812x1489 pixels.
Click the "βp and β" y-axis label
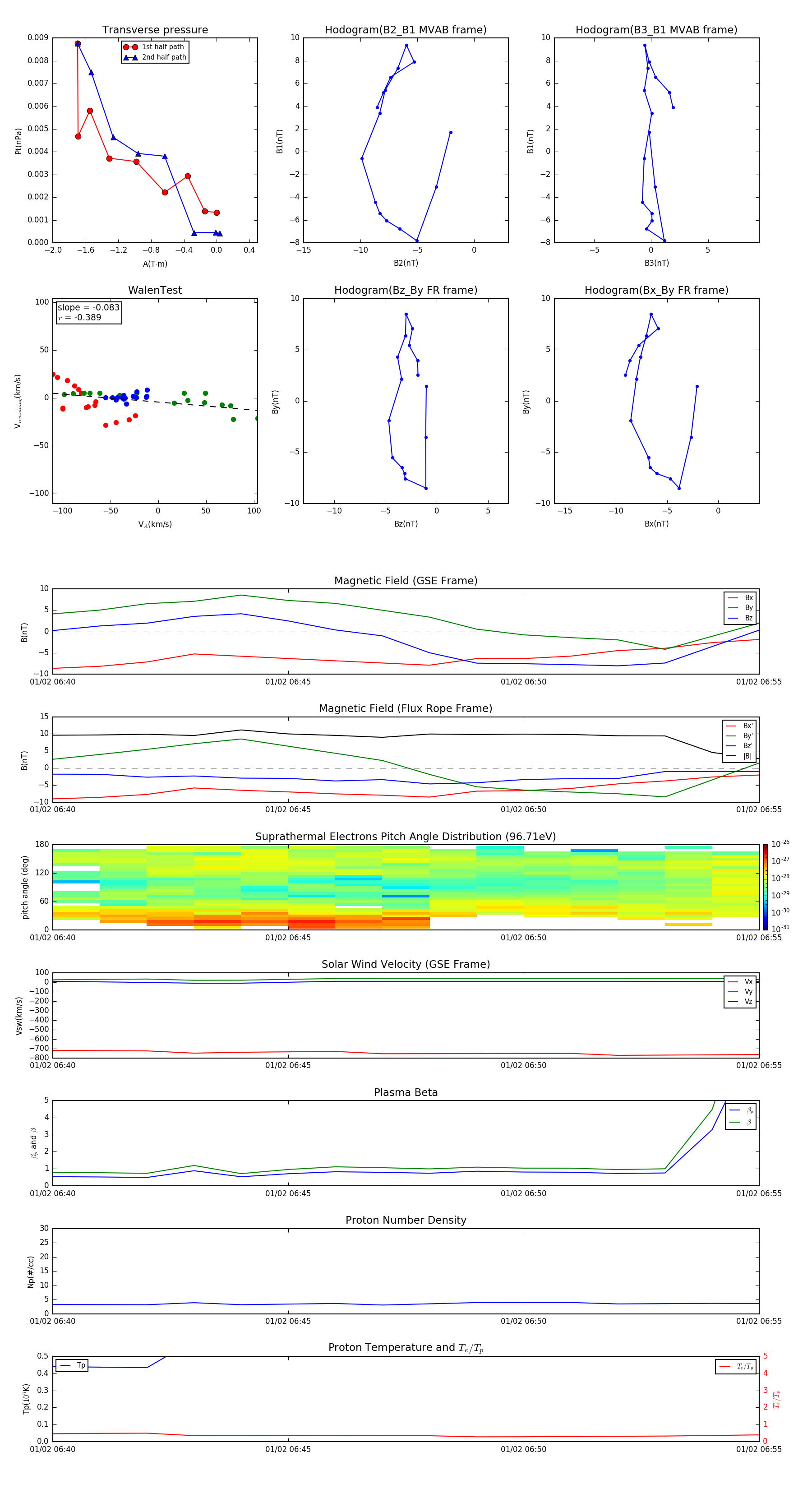coord(34,1143)
